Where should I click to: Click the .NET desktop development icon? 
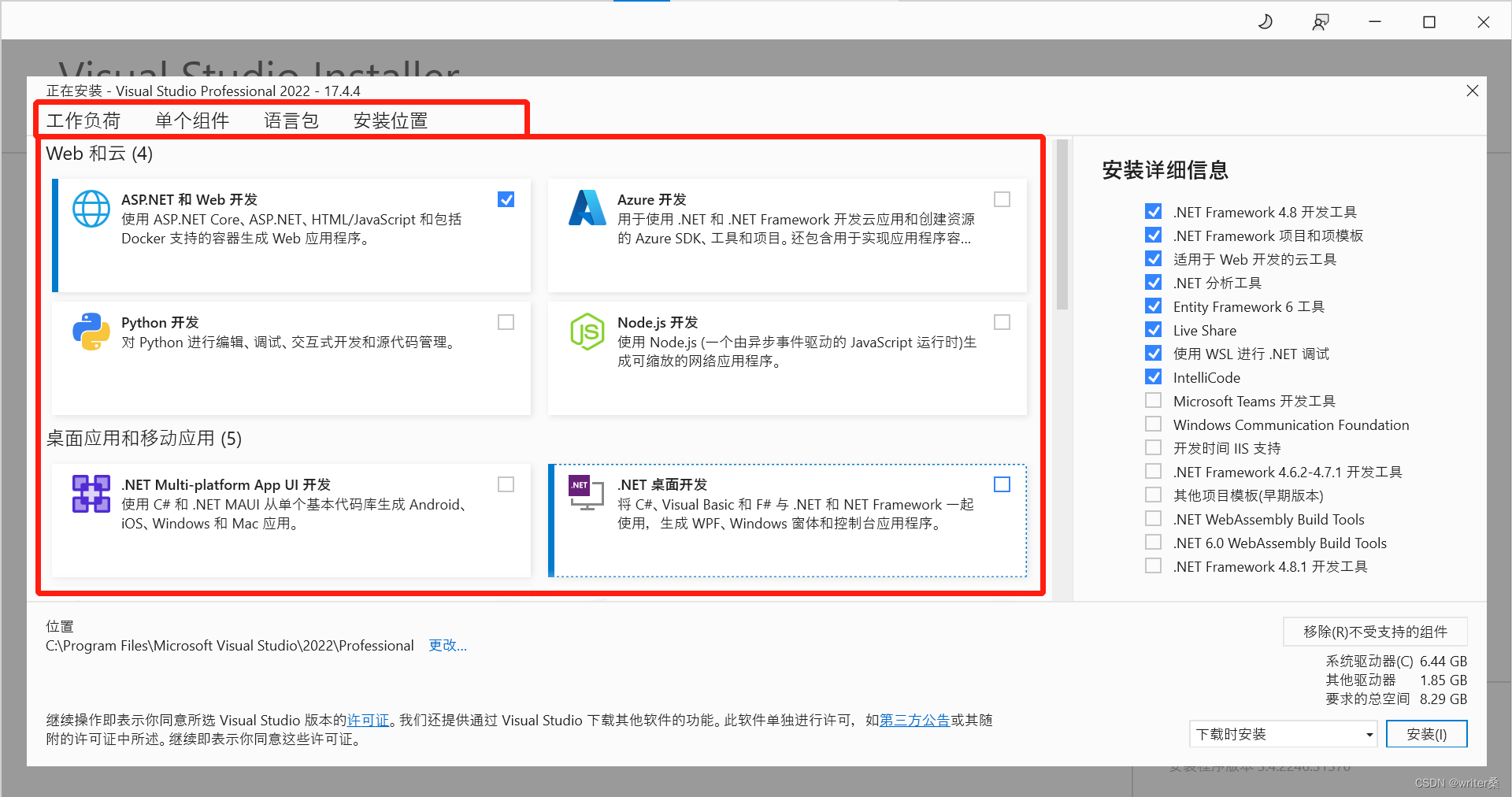coord(587,493)
